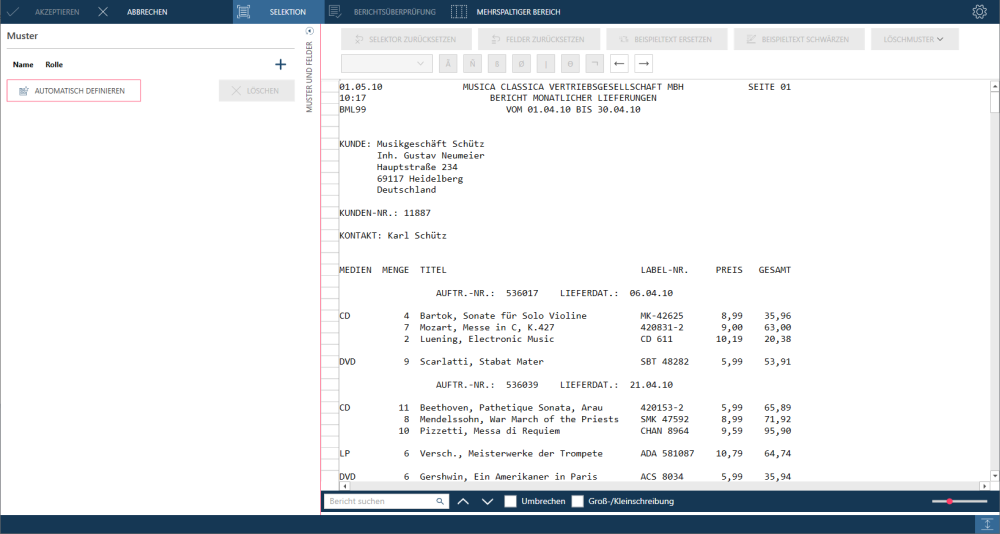Open the Mehrspaltiger Bereich tab
This screenshot has height=534, width=1000.
coord(505,11)
